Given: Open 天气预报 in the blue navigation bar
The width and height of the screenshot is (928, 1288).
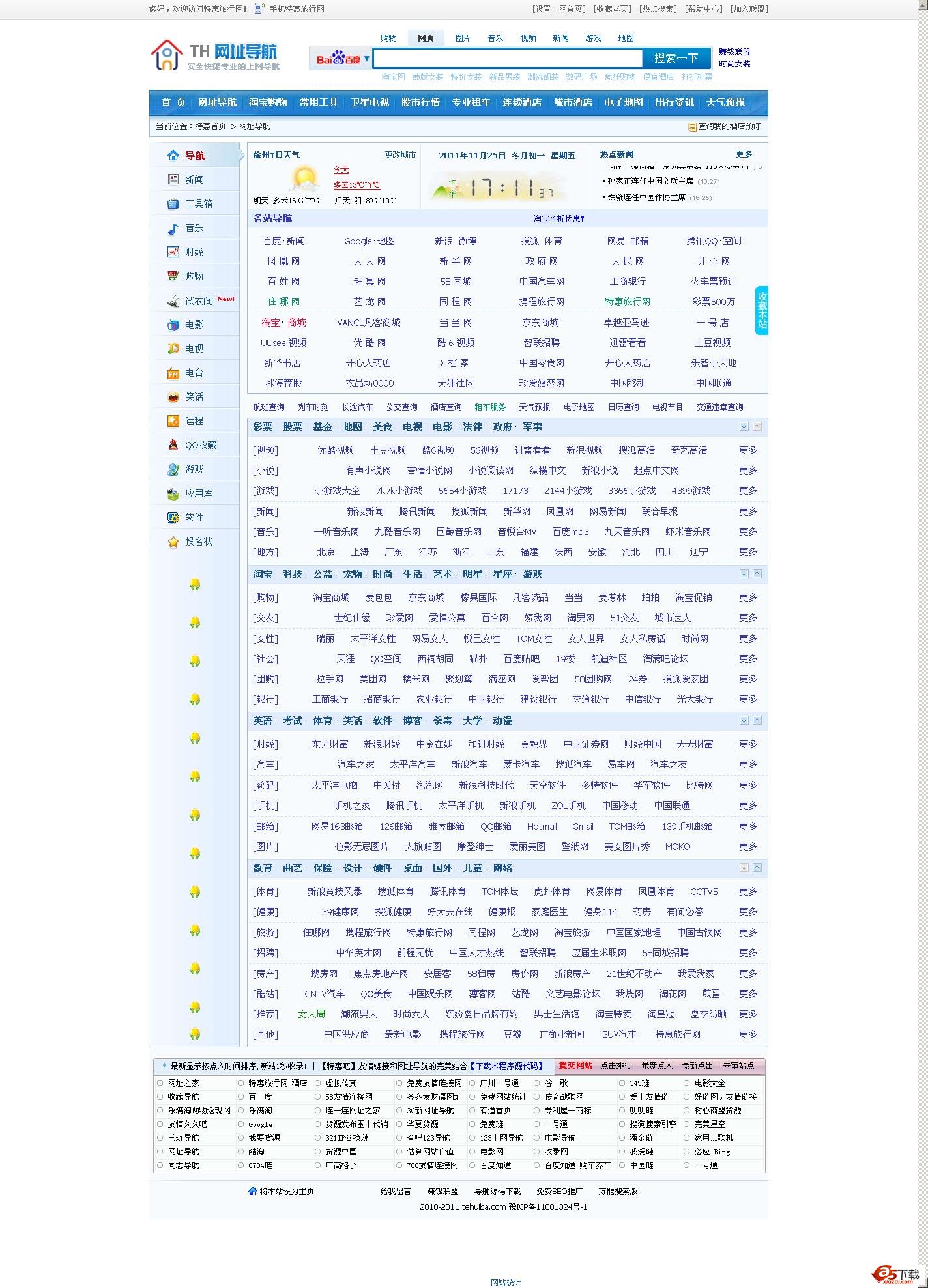Looking at the screenshot, I should tap(725, 102).
